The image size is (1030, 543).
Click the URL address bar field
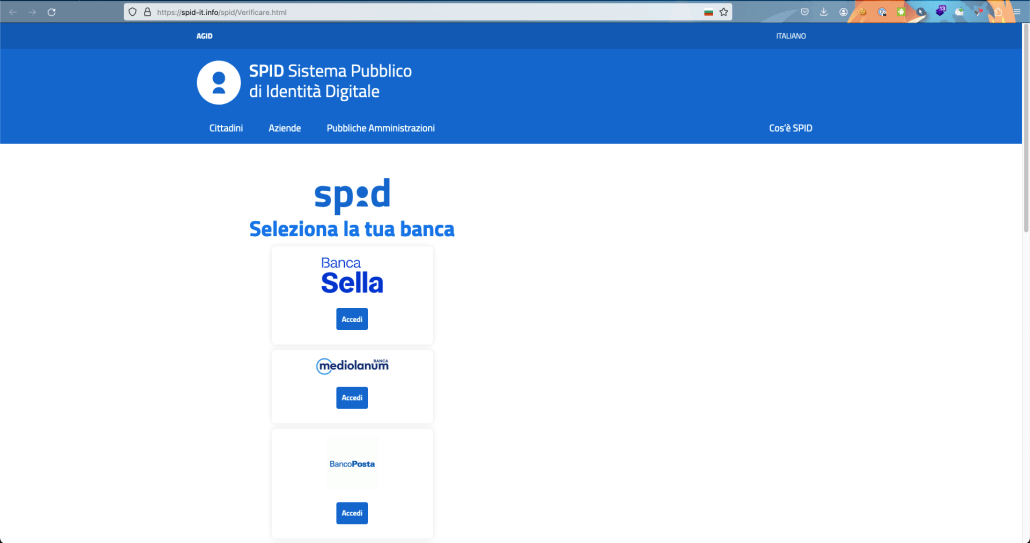pyautogui.click(x=420, y=12)
